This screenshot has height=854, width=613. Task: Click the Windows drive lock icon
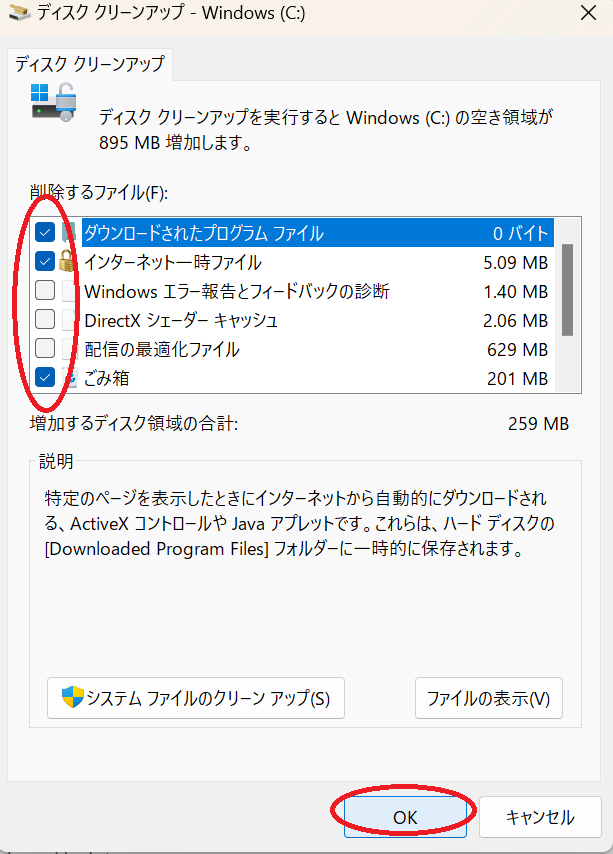(x=53, y=102)
